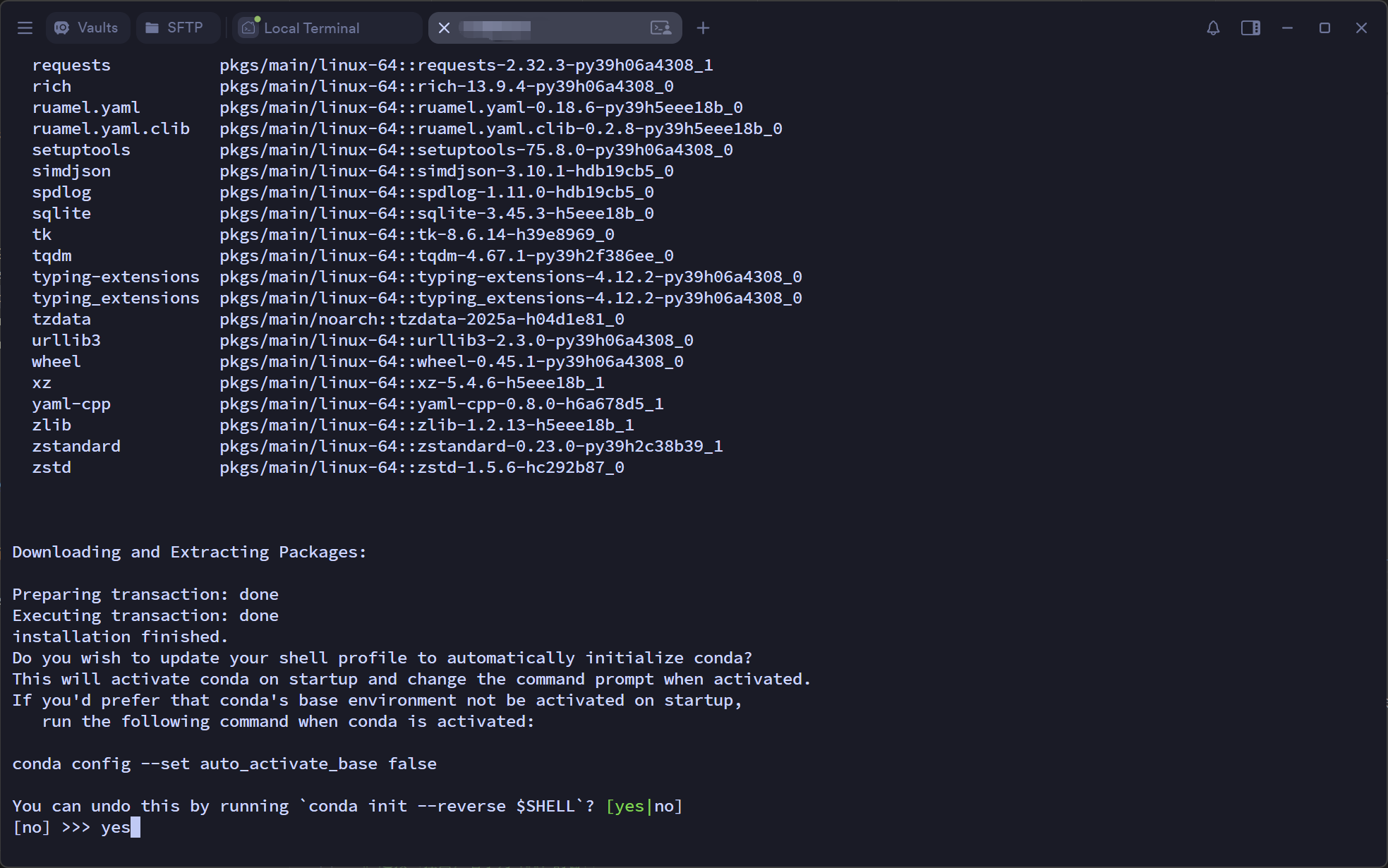Maximize the Termius window

pos(1324,28)
